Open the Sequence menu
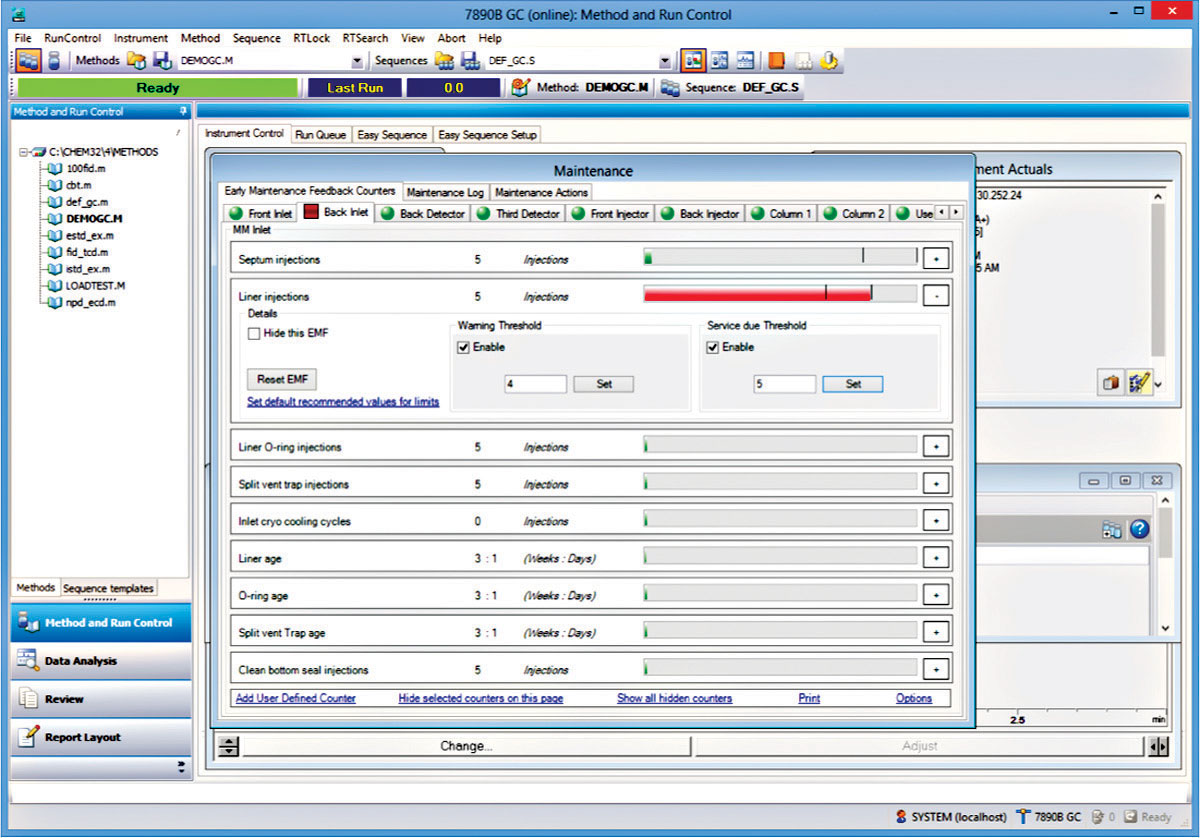 257,38
